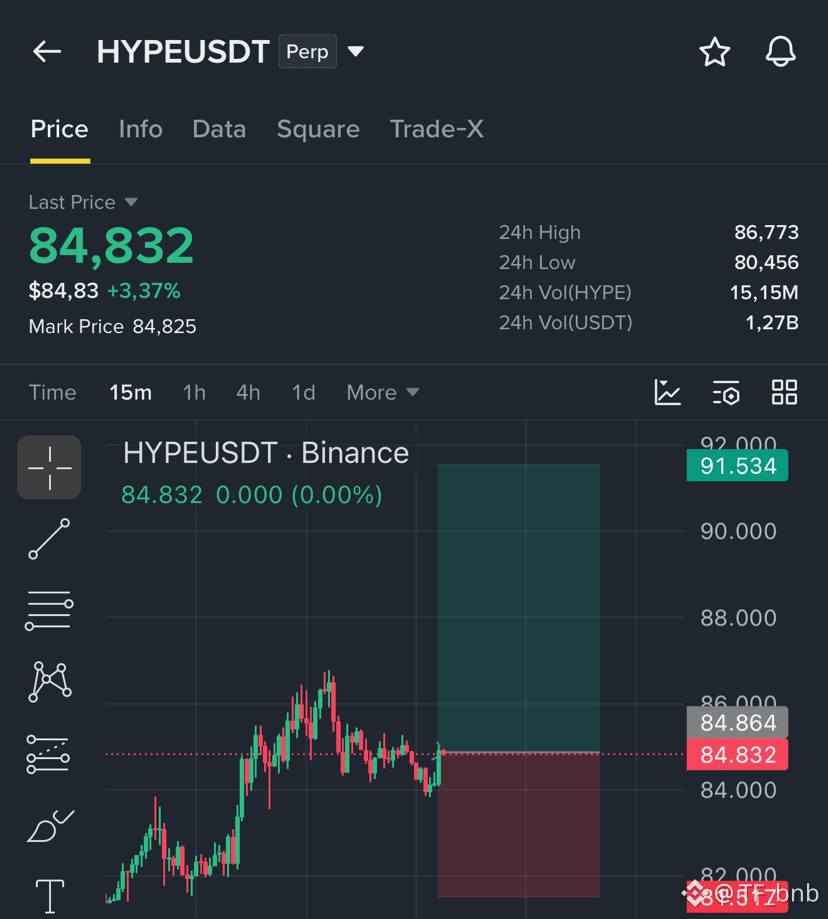The width and height of the screenshot is (828, 919).
Task: Click the 84.832 current price label
Action: tap(737, 754)
